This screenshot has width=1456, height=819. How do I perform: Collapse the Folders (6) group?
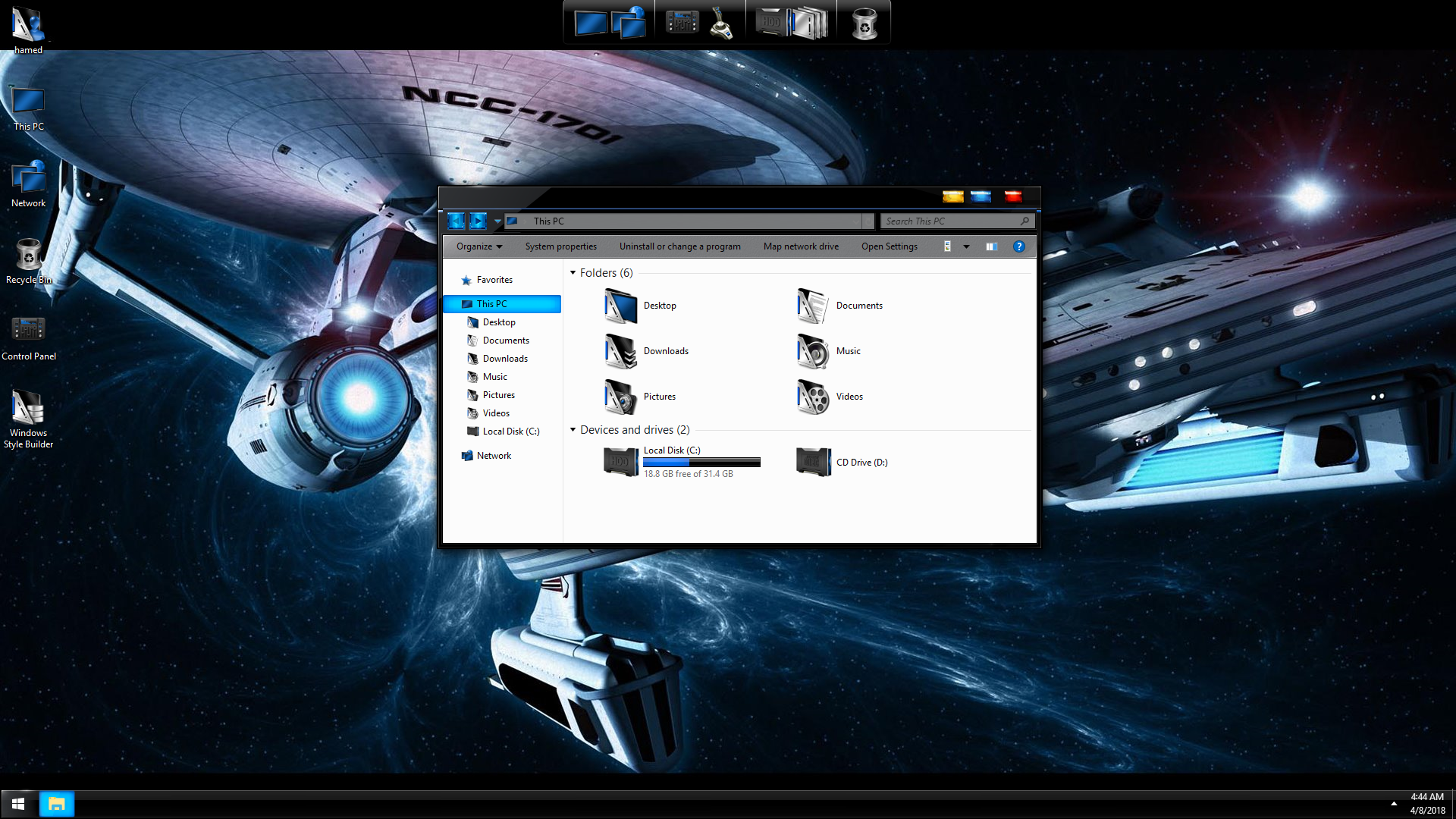pyautogui.click(x=573, y=273)
